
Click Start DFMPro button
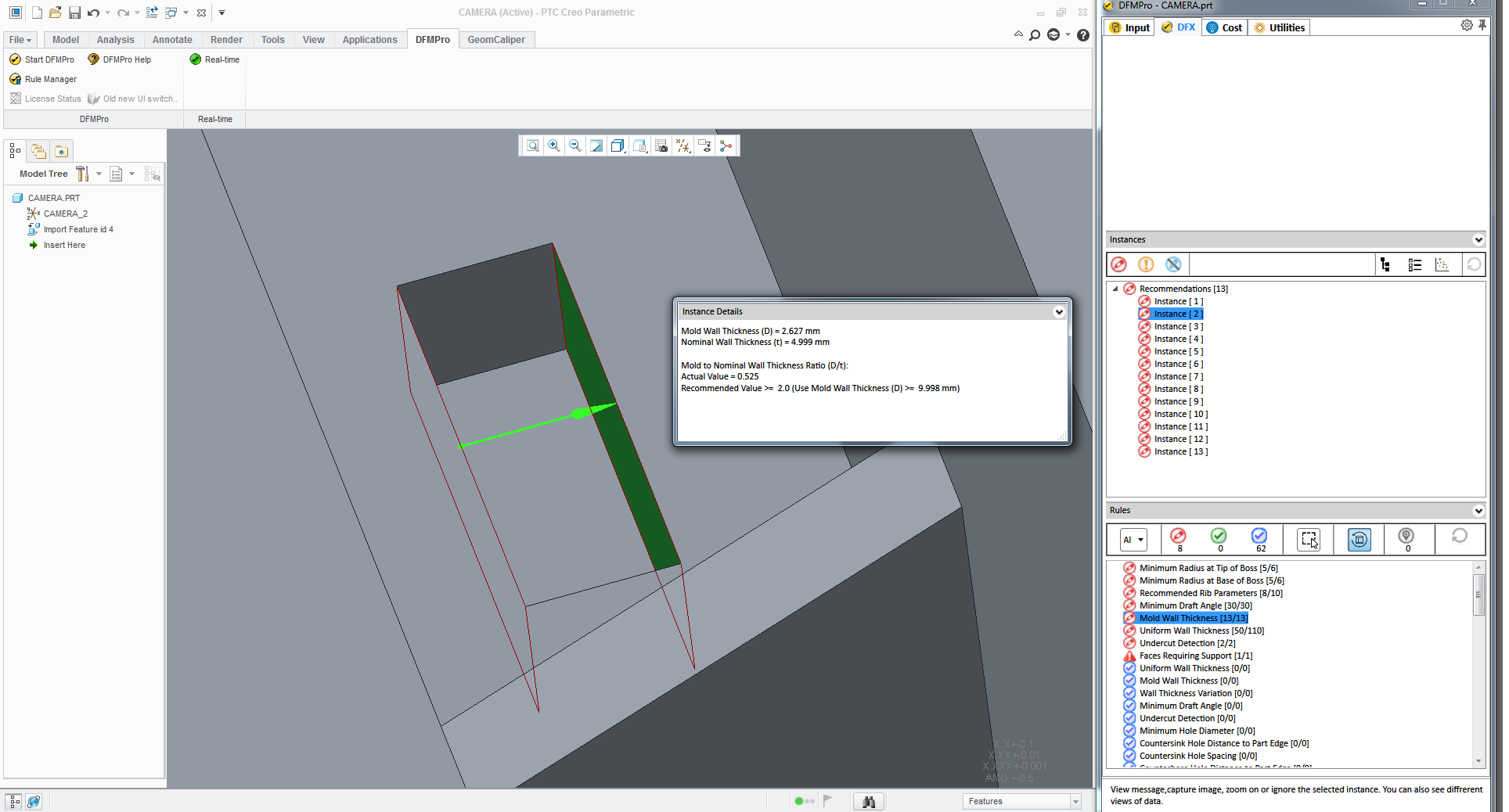click(41, 59)
